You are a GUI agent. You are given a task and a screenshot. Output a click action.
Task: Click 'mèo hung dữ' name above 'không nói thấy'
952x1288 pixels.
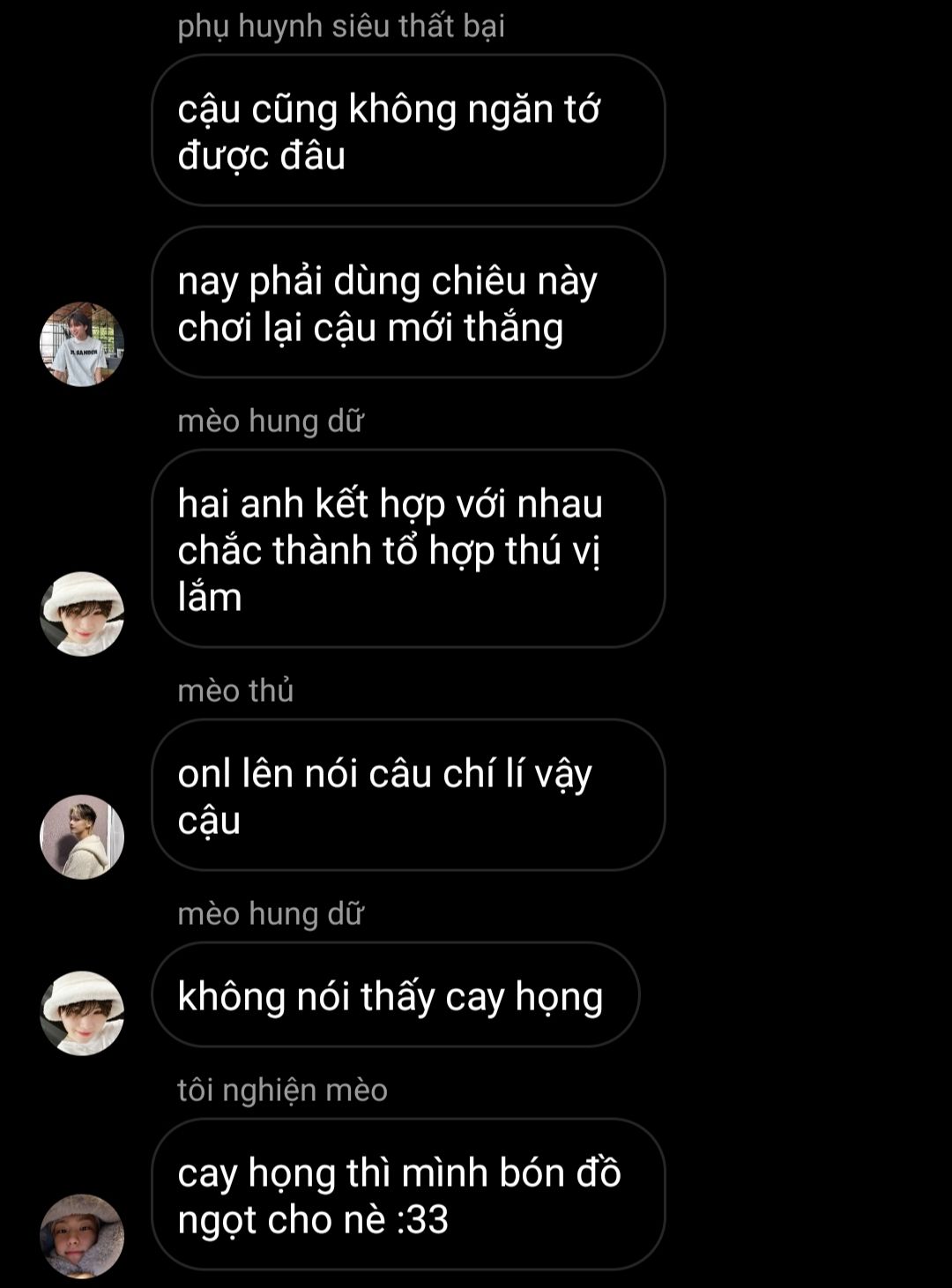pos(271,913)
